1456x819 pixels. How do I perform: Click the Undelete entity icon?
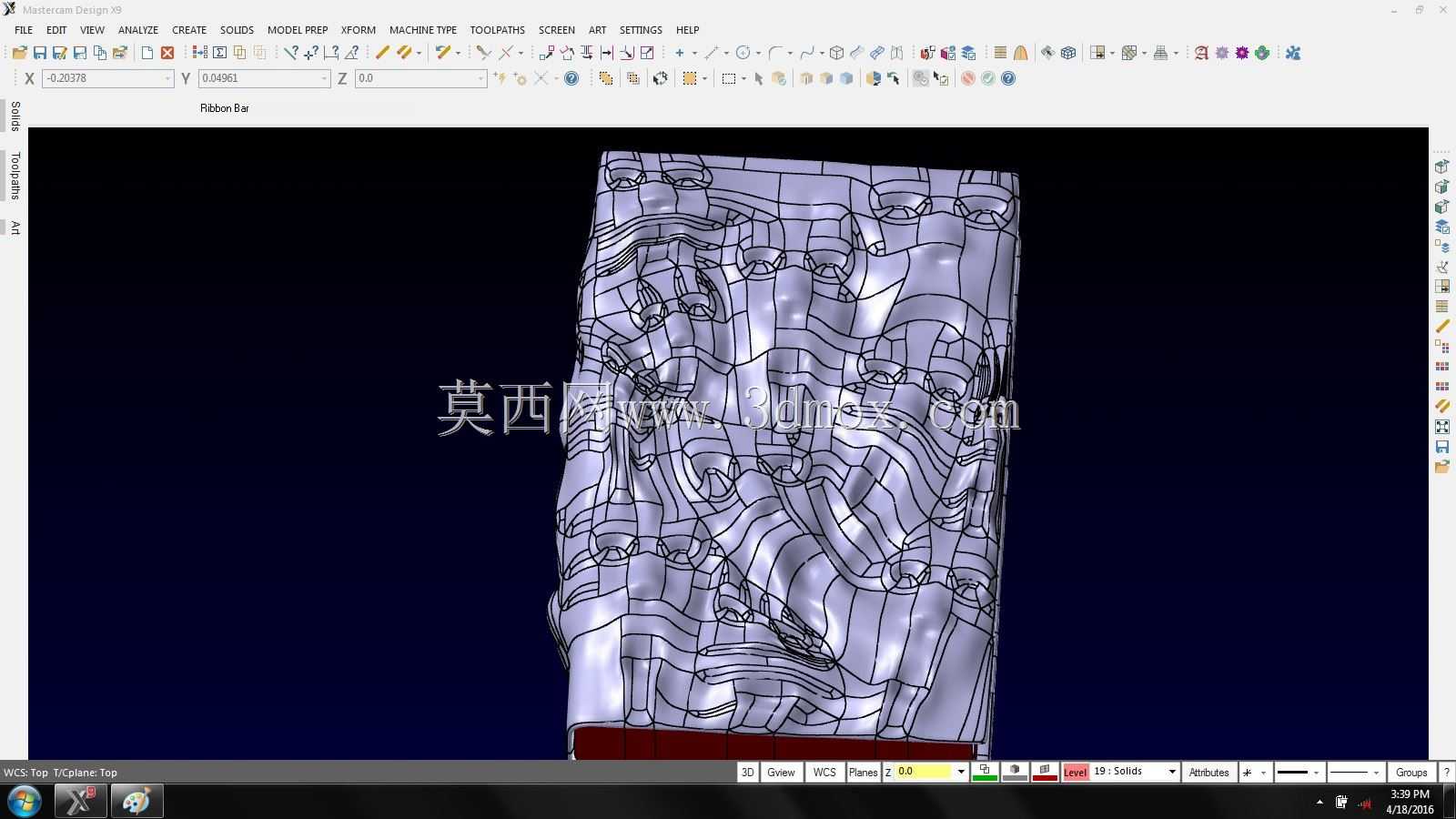[442, 53]
